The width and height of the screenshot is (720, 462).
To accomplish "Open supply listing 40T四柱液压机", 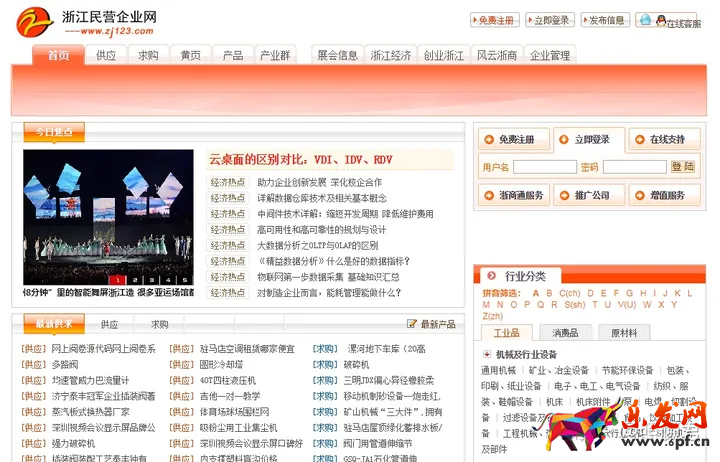I will point(228,380).
